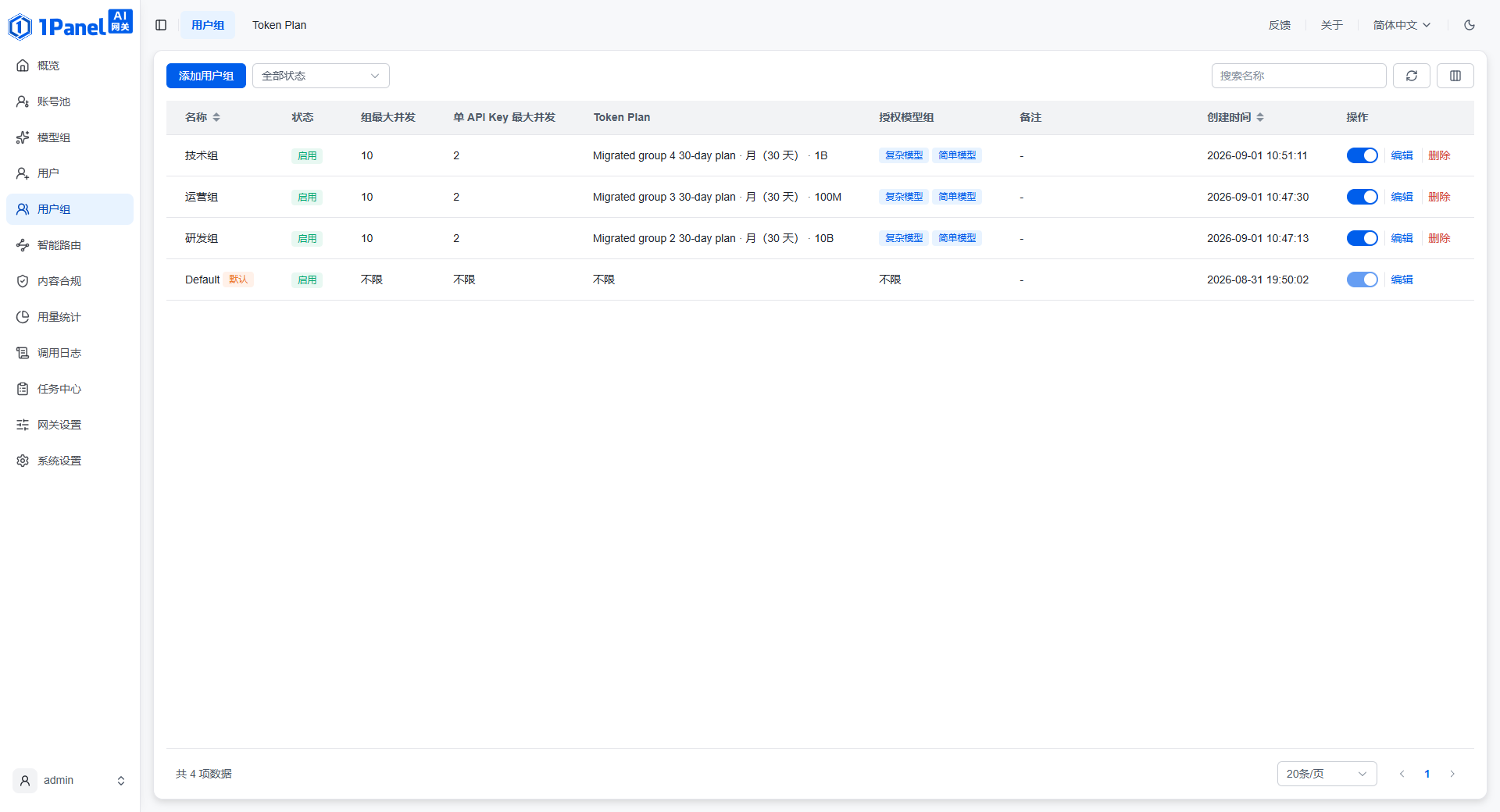The image size is (1500, 812).
Task: Click 复杂模型 tag in 技术组 row
Action: (x=904, y=155)
